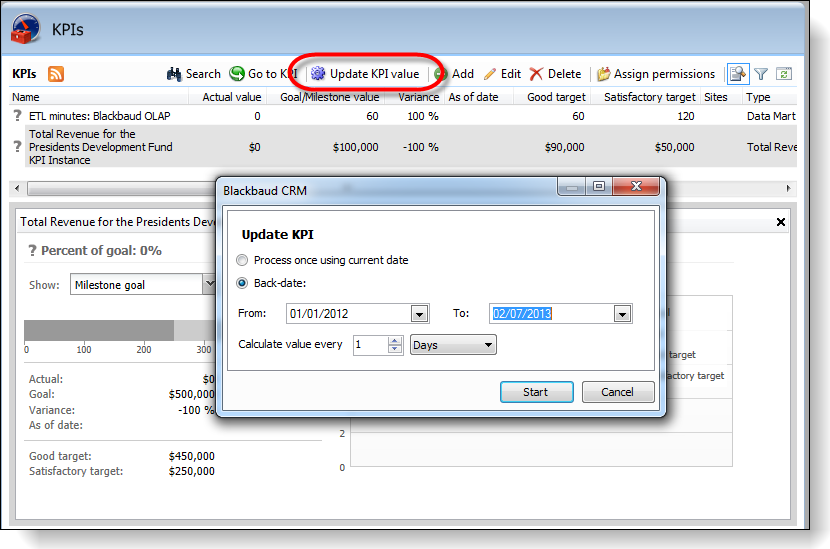Click the Update KPI value gear icon

318,74
